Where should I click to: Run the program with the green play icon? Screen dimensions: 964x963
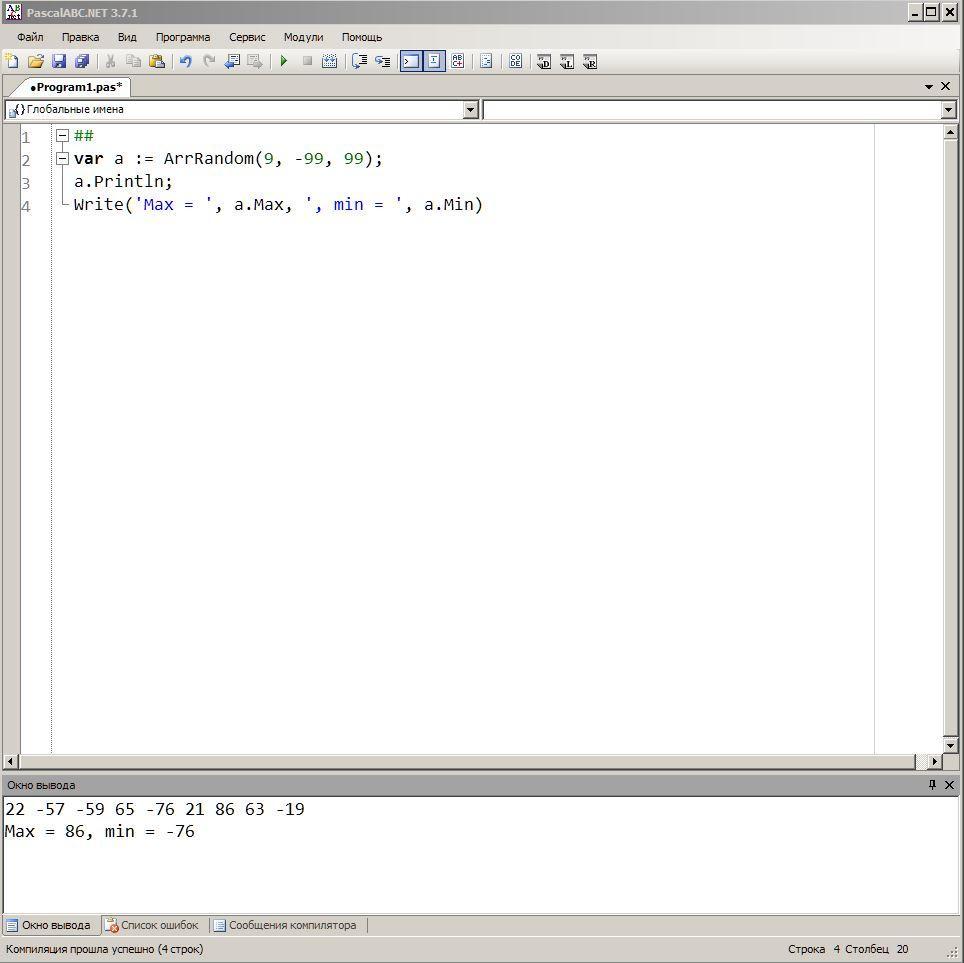click(283, 61)
